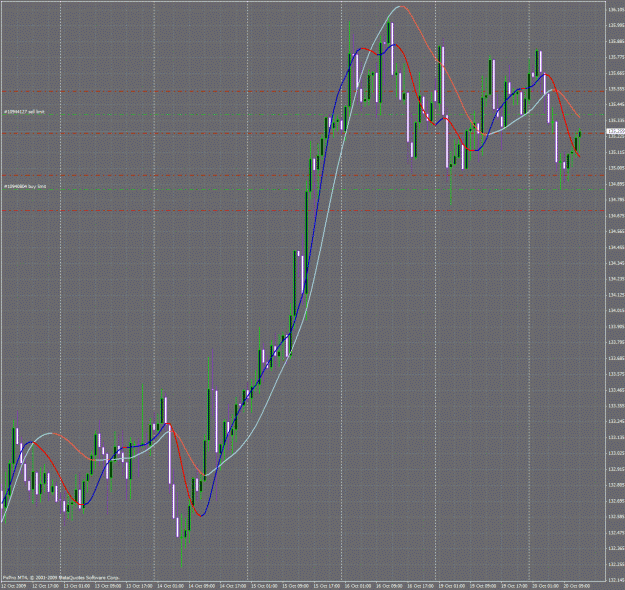Screen dimensions: 625x590
Task: Click the "16 Oct 09:00" time label
Action: [x=389, y=586]
